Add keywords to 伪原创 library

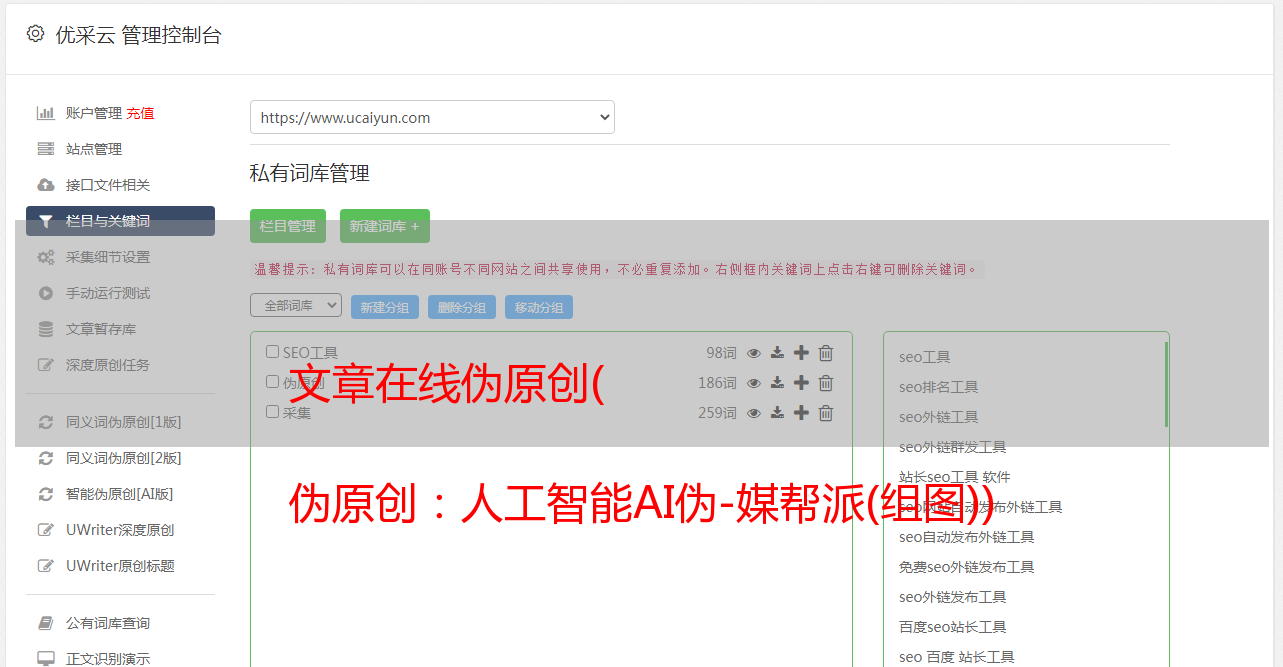coord(801,383)
